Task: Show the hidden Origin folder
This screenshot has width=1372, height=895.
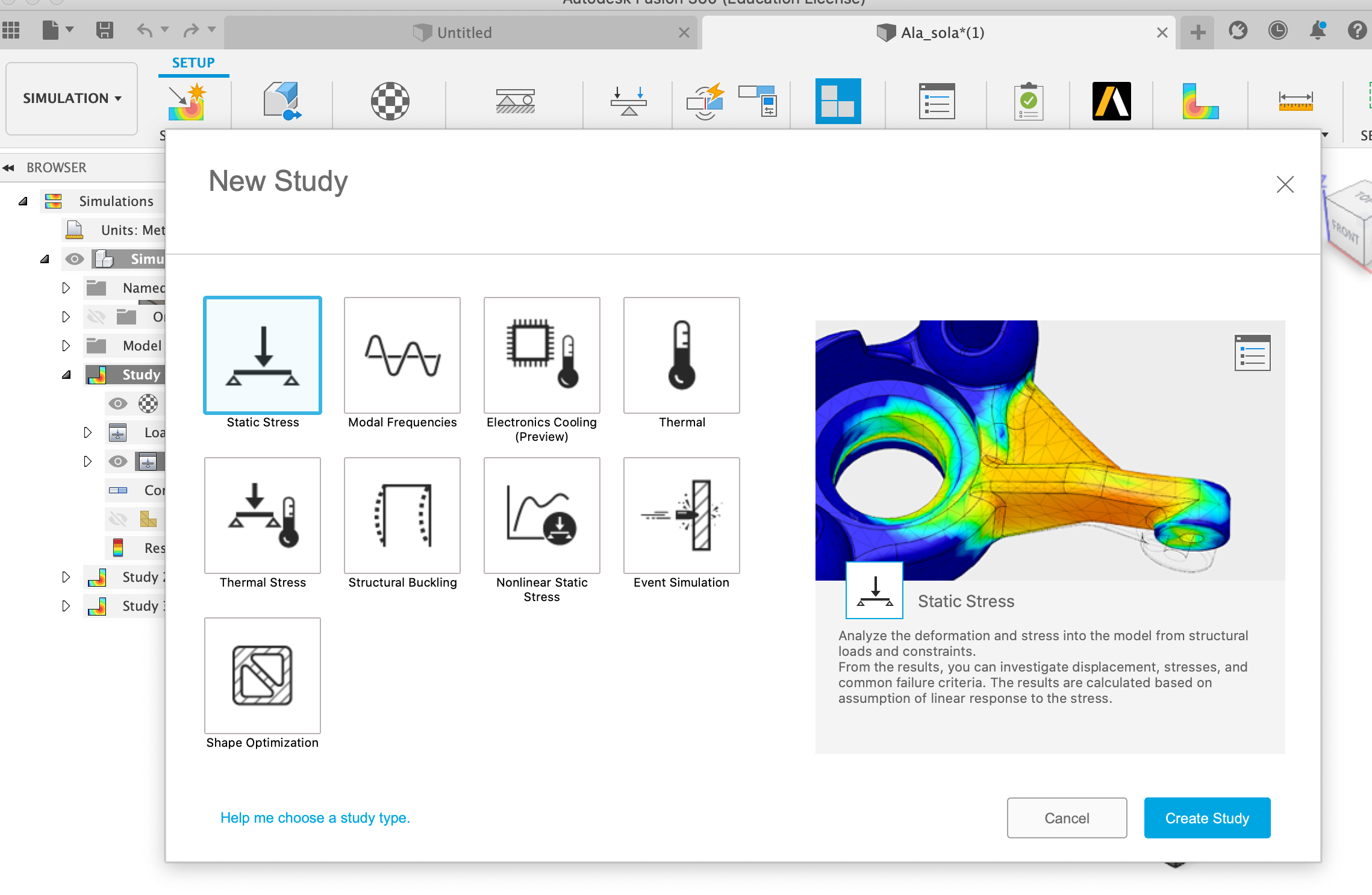Action: [96, 317]
